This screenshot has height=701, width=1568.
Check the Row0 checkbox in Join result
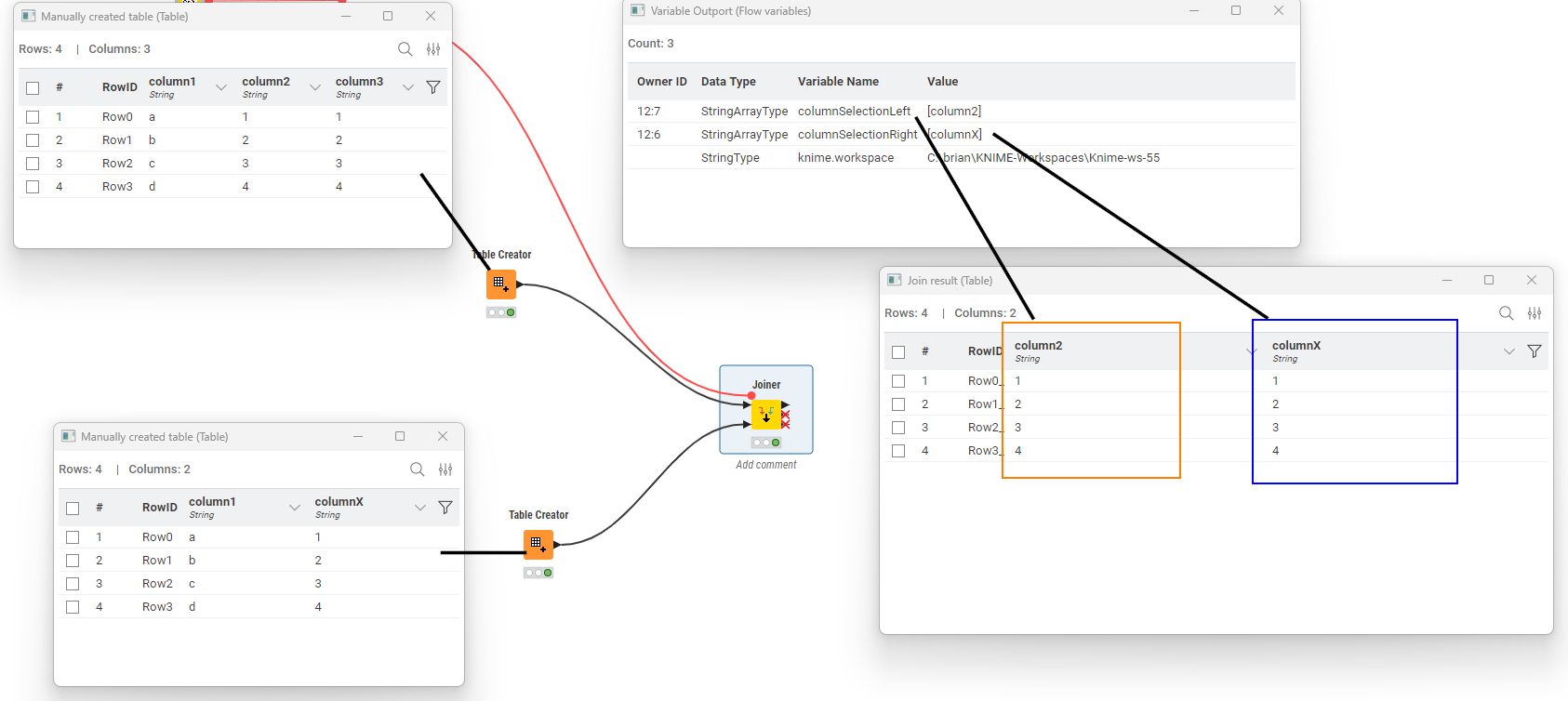[x=898, y=381]
